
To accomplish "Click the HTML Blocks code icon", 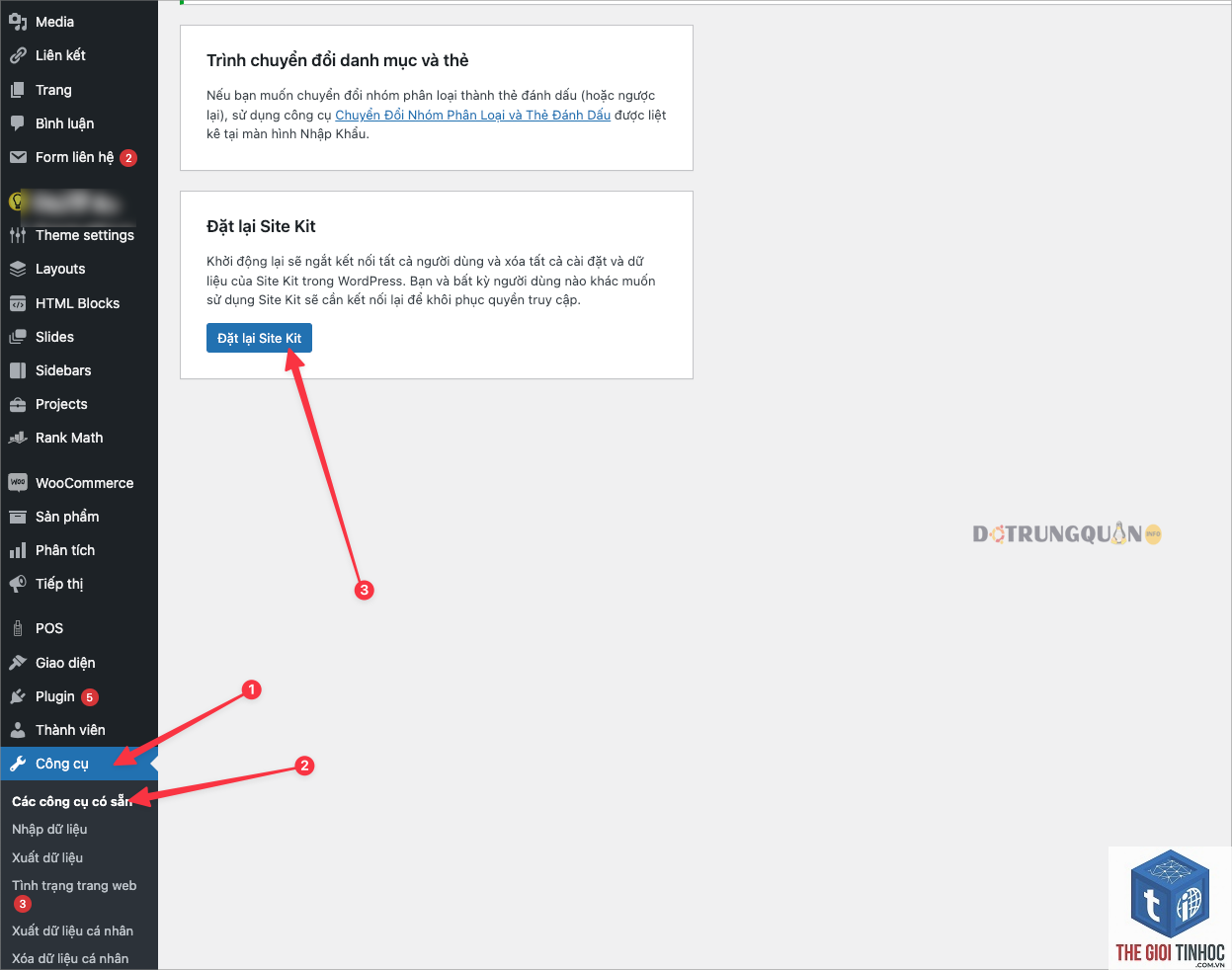I will pyautogui.click(x=18, y=303).
